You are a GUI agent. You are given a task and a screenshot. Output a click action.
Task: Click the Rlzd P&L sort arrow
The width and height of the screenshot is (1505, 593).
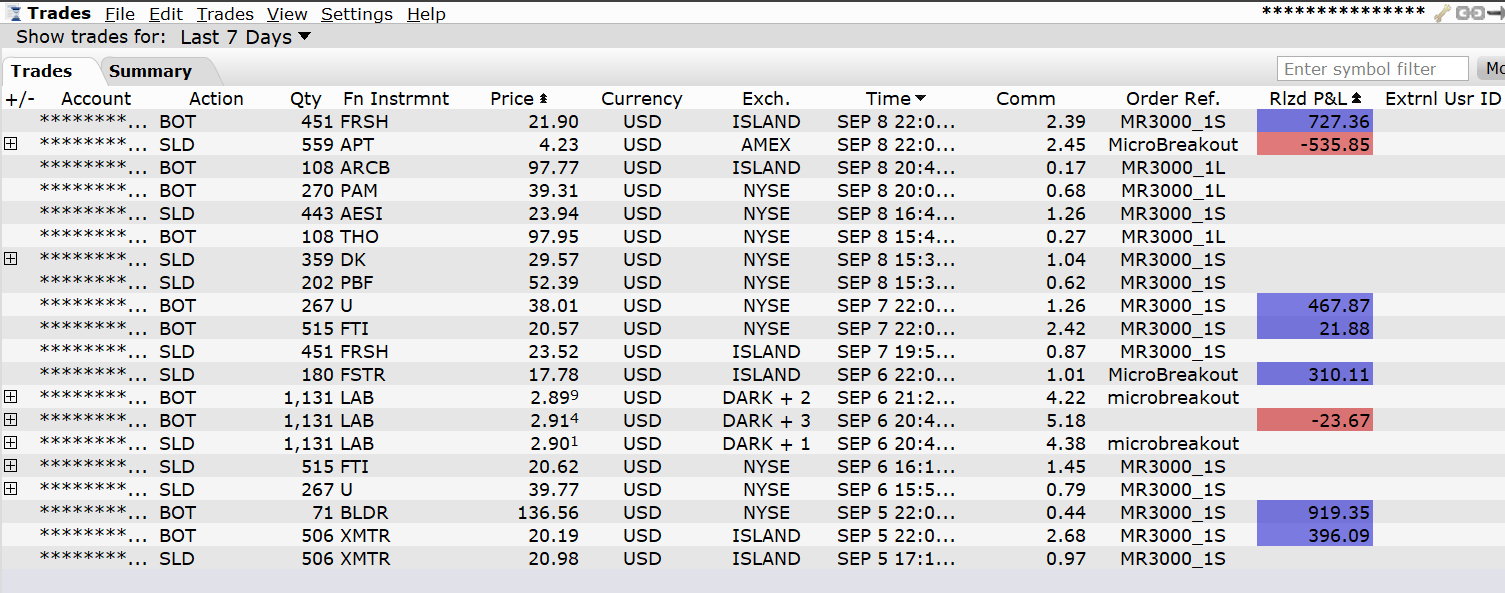coord(1357,99)
